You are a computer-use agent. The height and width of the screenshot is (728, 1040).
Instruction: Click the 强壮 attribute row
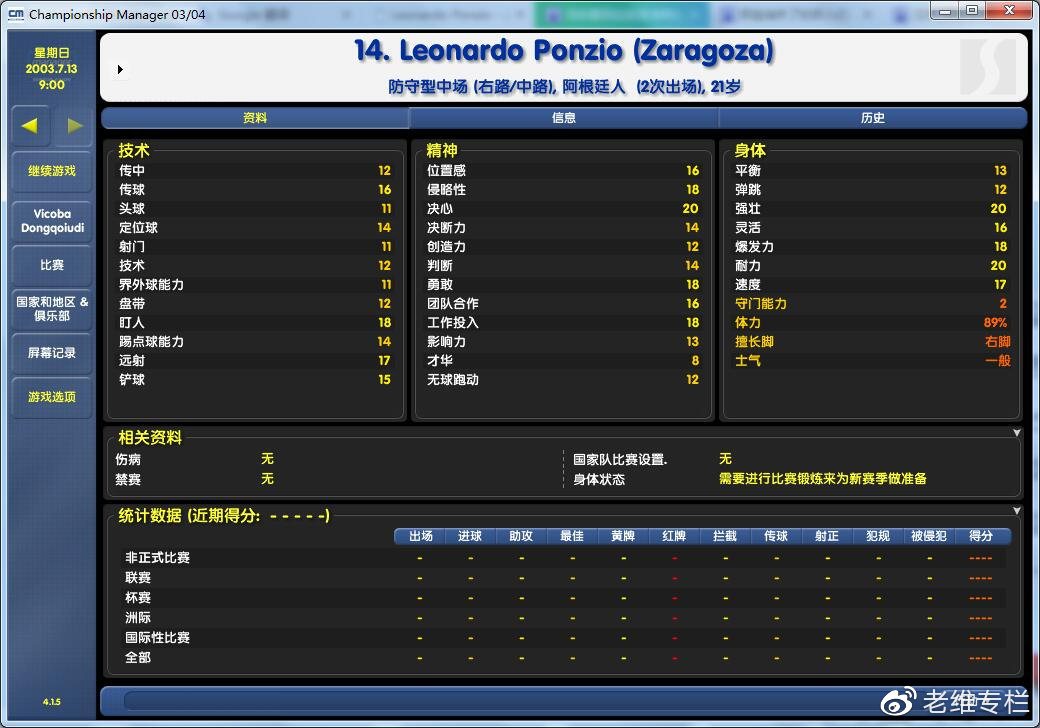tap(870, 208)
